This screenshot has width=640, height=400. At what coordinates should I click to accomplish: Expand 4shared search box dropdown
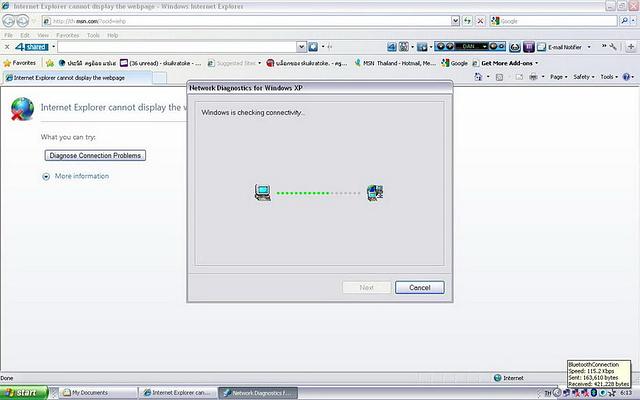[x=301, y=47]
